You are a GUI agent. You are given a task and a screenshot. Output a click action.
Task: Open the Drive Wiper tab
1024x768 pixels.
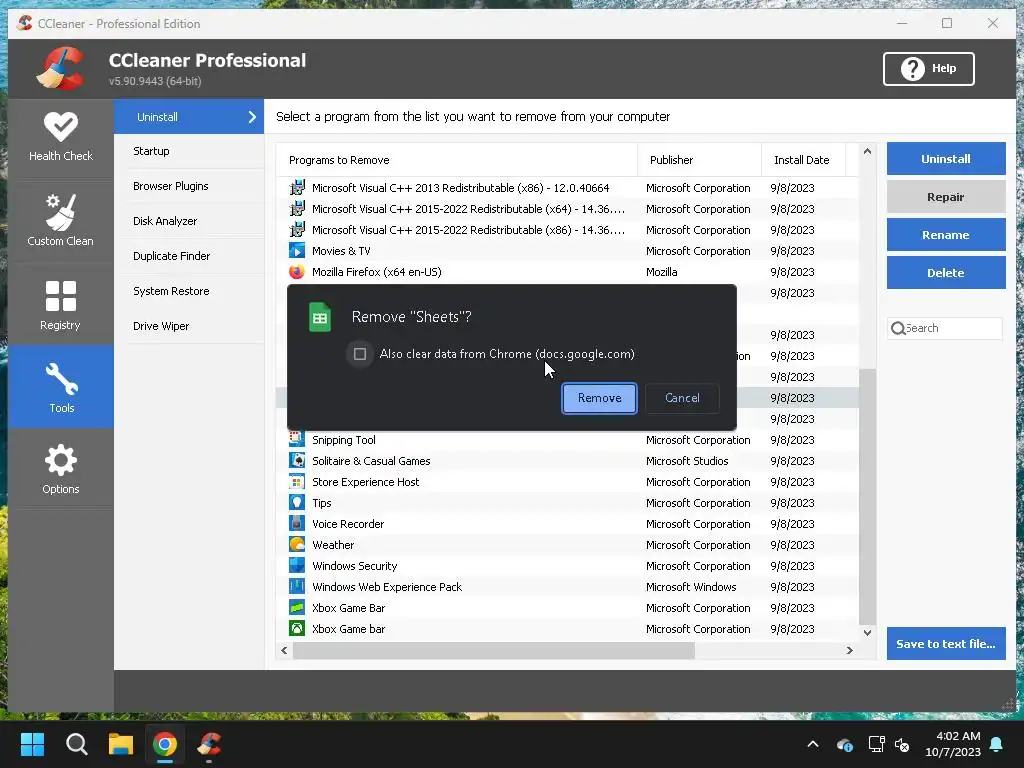pos(189,326)
